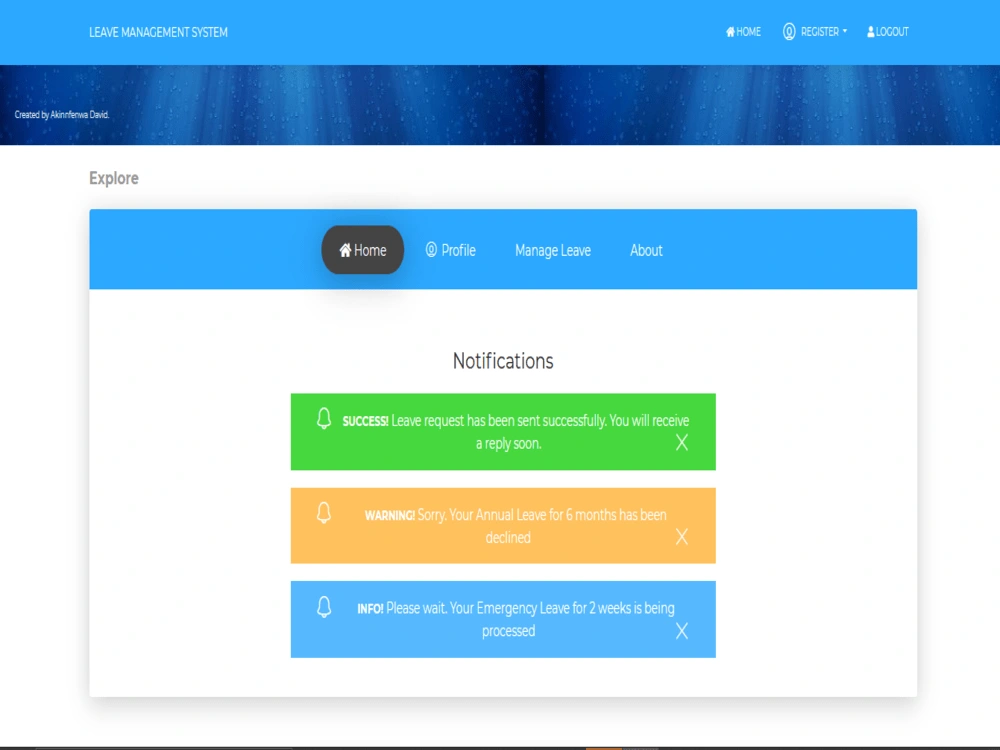1000x750 pixels.
Task: Click the 'INFO!' bold label
Action: (371, 609)
